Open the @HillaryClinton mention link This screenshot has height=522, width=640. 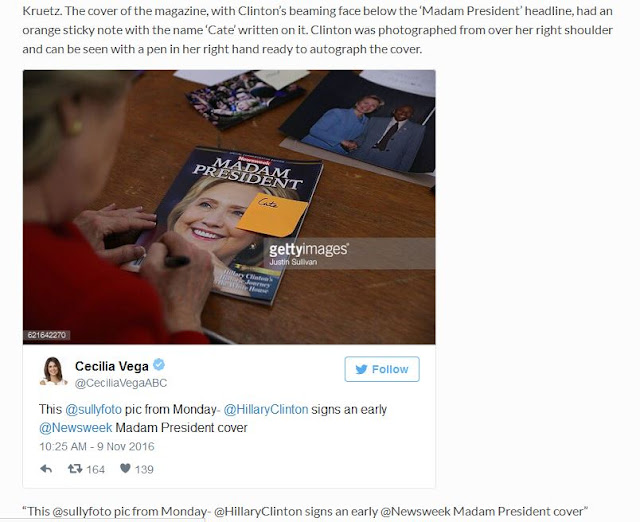coord(266,409)
